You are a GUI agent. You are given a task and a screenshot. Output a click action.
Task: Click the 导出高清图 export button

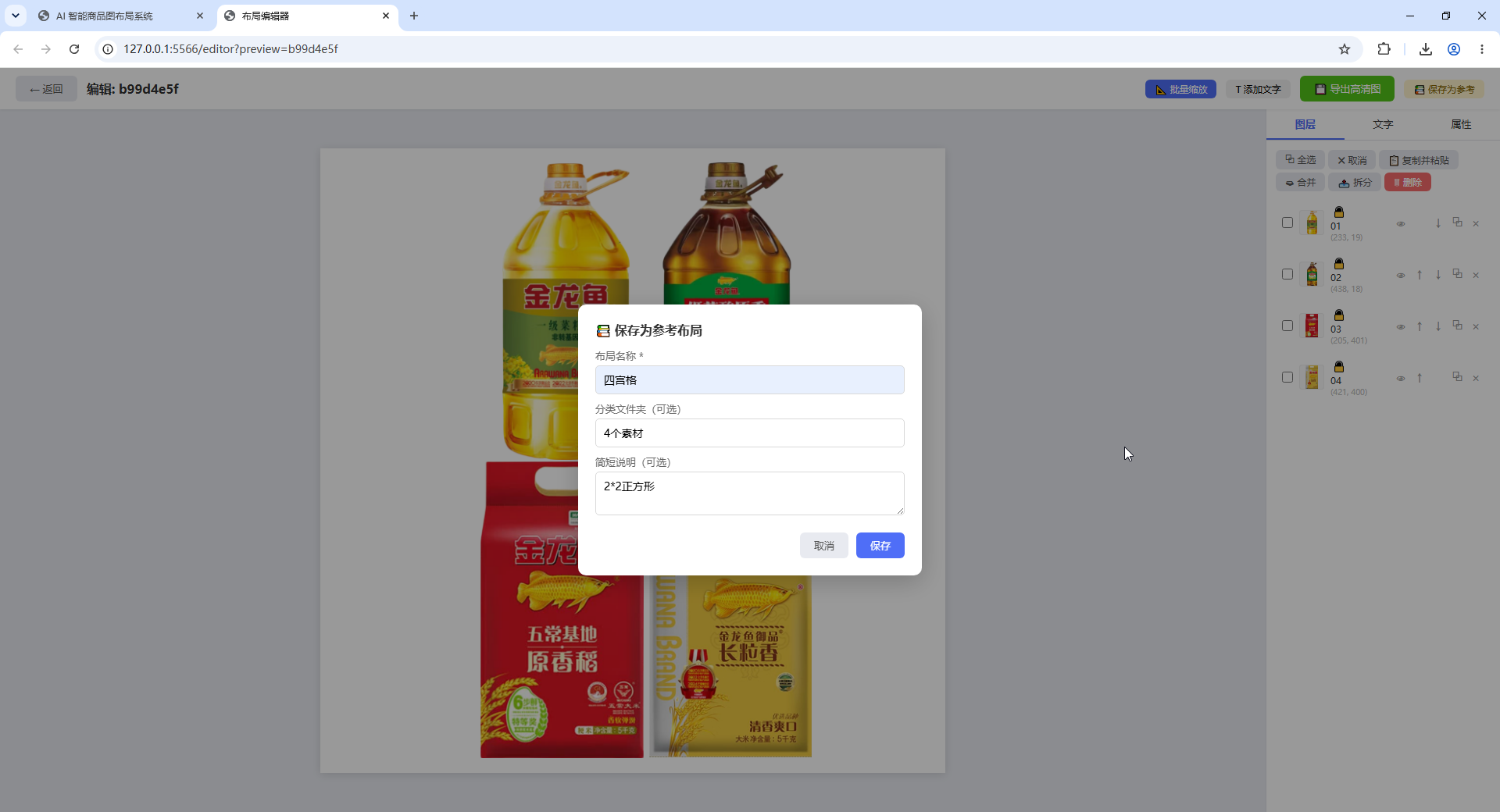1347,89
